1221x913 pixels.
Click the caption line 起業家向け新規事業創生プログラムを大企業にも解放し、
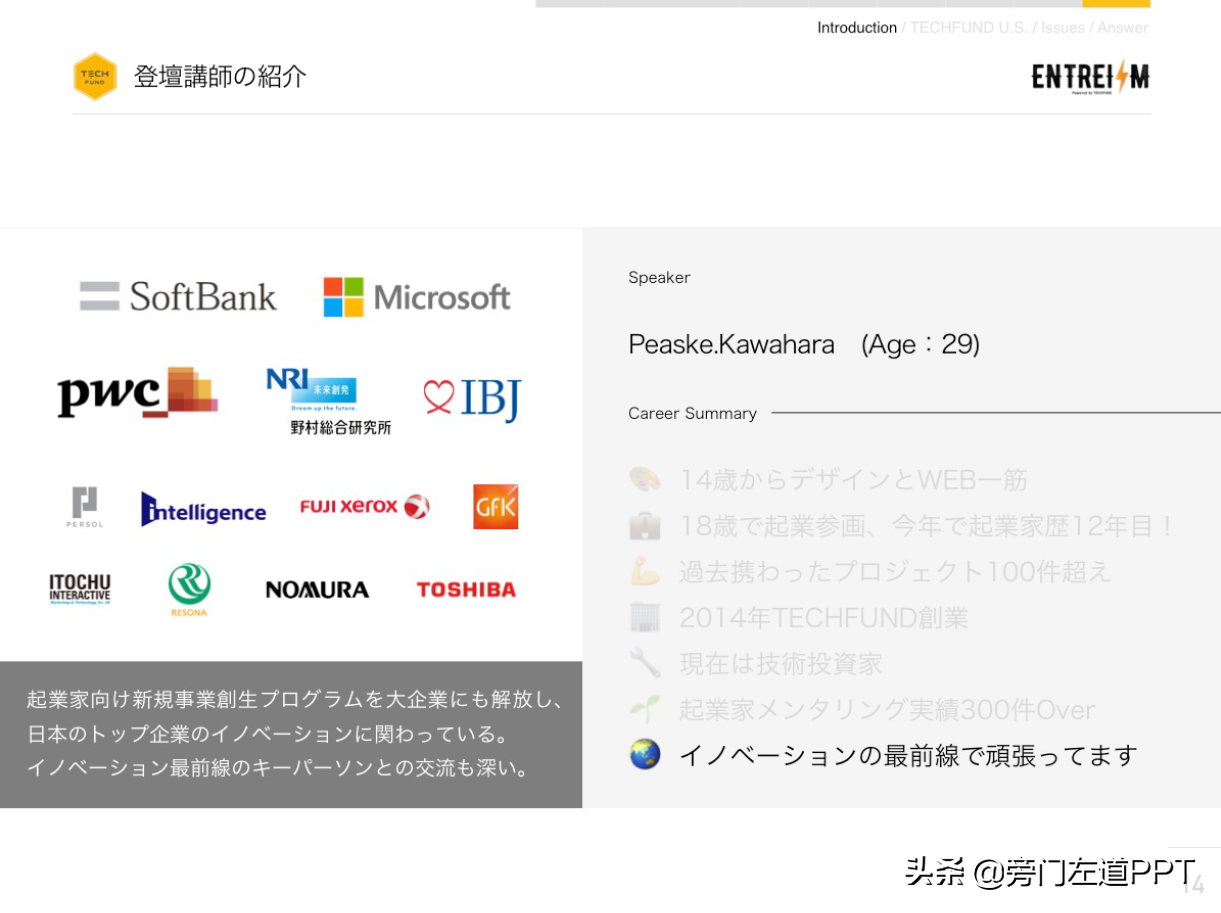pos(296,700)
